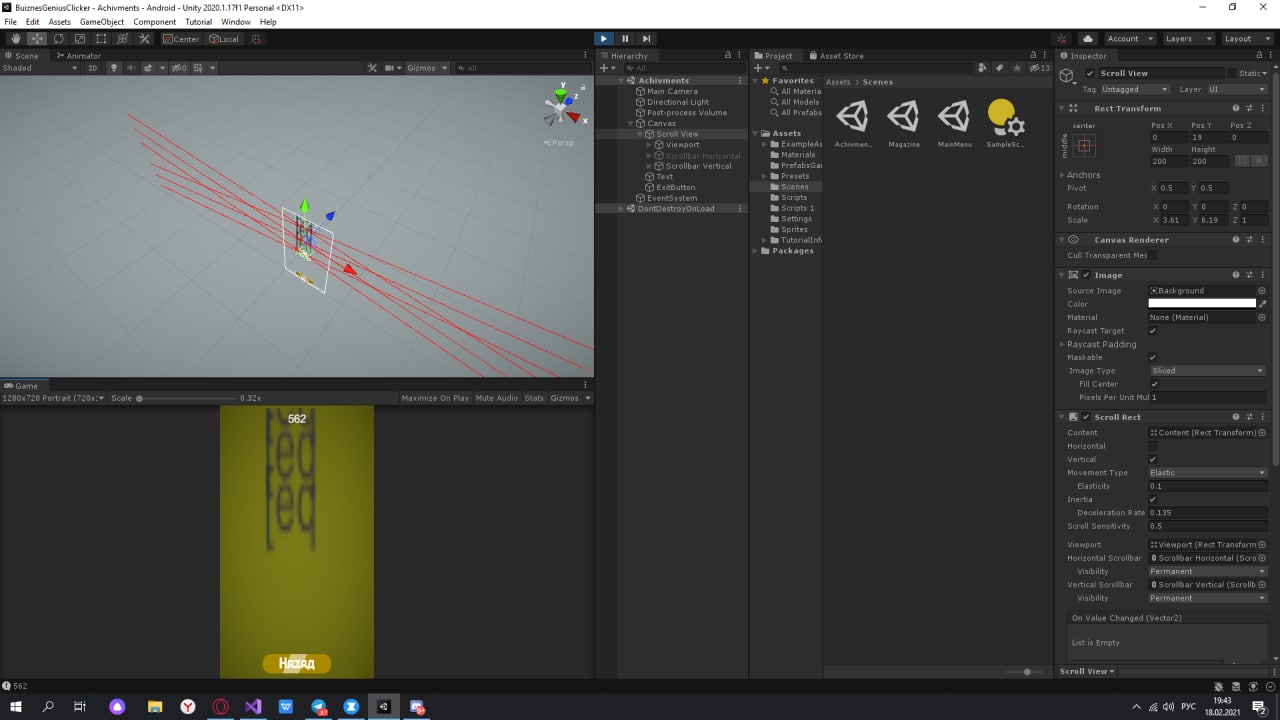Open the Window menu
1280x720 pixels.
(x=236, y=21)
